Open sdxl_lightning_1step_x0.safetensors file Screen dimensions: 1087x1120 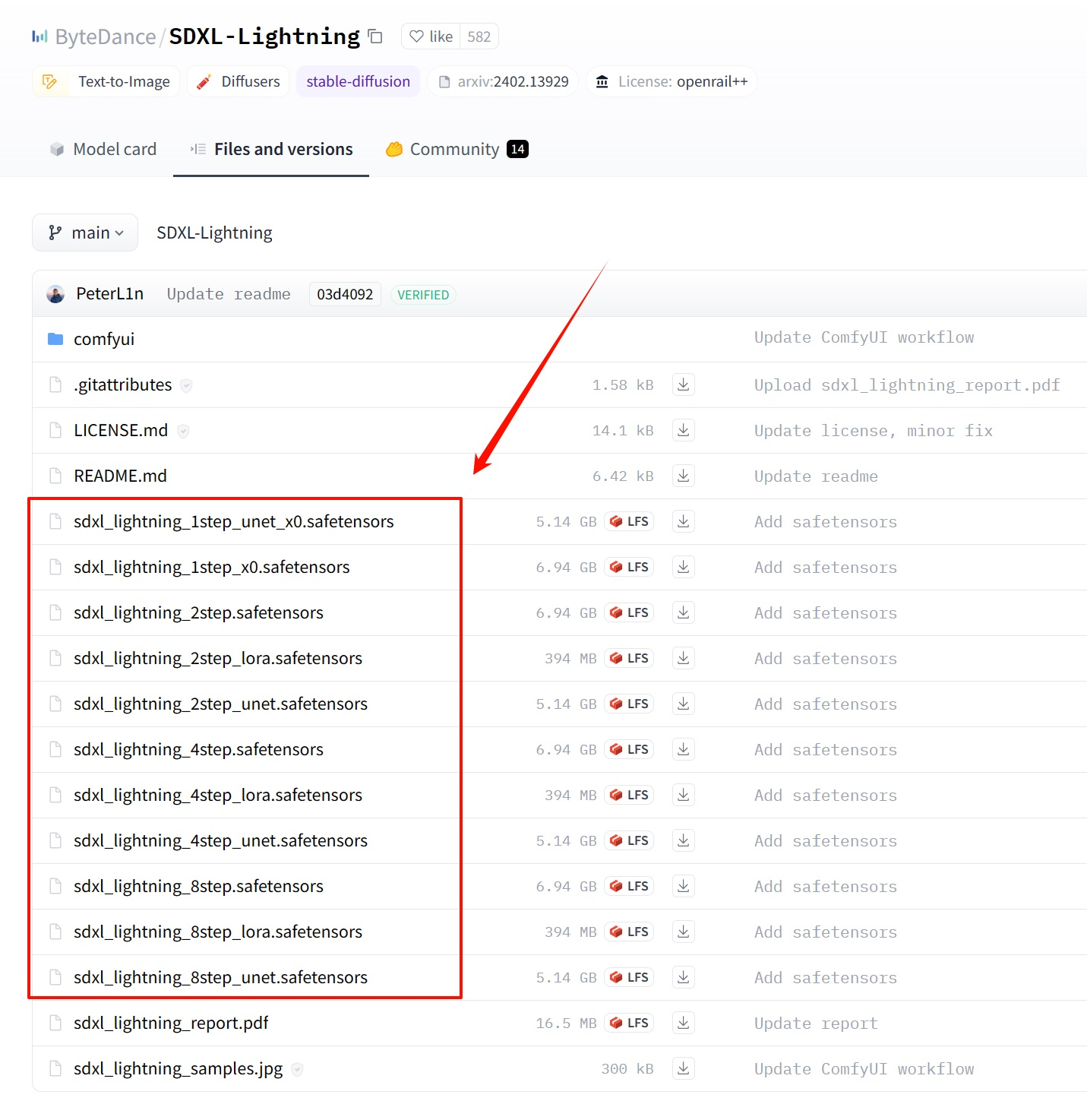212,567
